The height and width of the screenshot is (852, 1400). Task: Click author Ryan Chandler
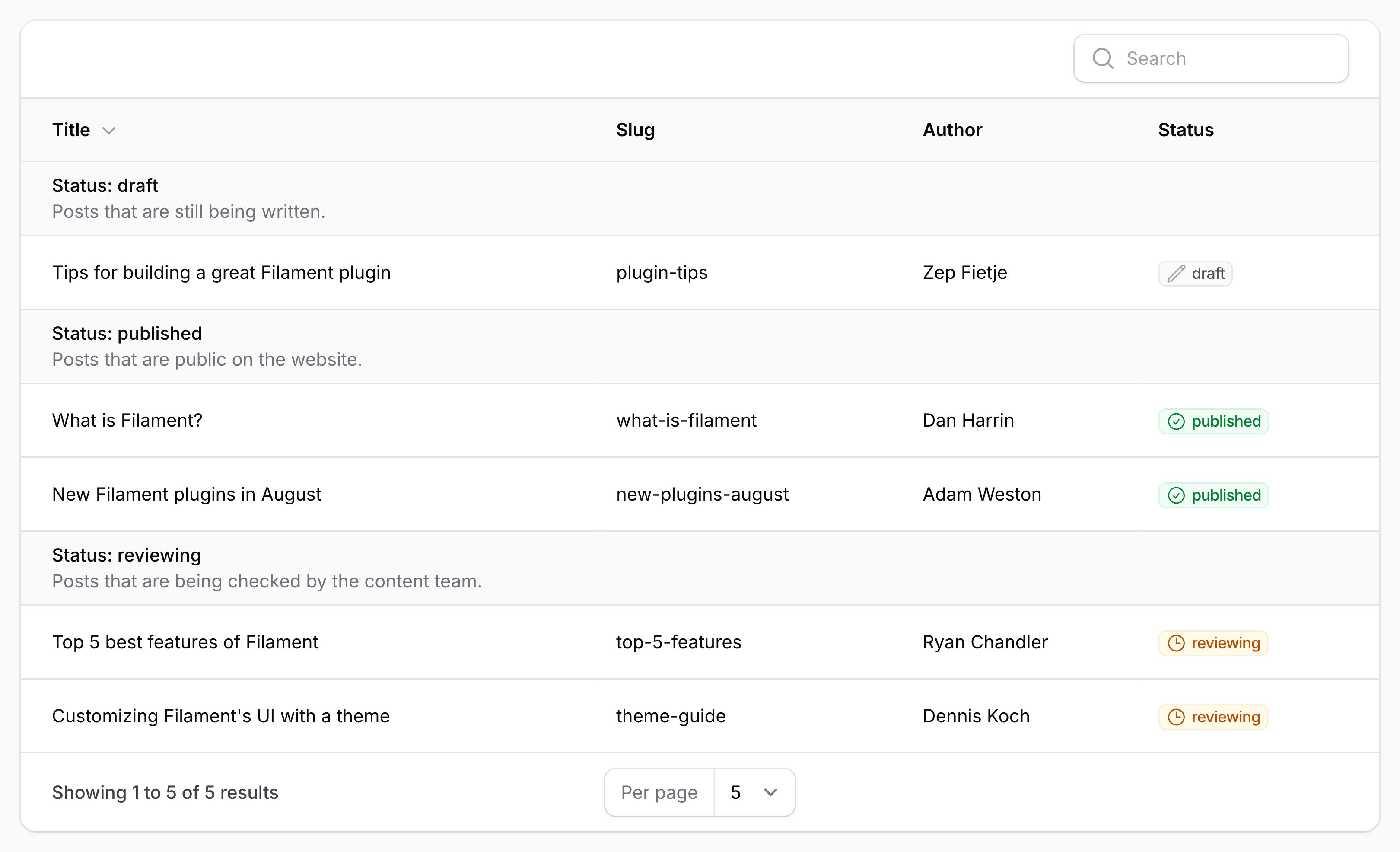[x=985, y=642]
